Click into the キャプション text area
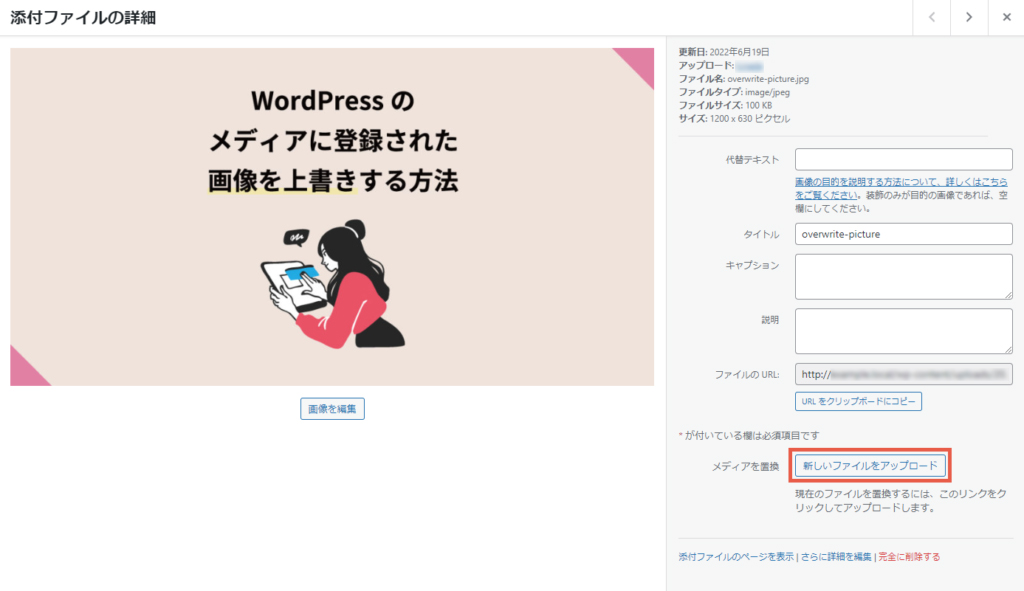1024x591 pixels. point(903,277)
